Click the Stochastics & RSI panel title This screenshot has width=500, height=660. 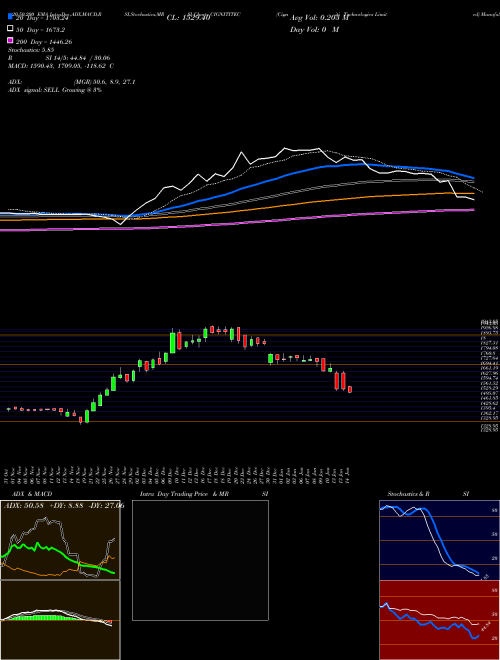428,494
